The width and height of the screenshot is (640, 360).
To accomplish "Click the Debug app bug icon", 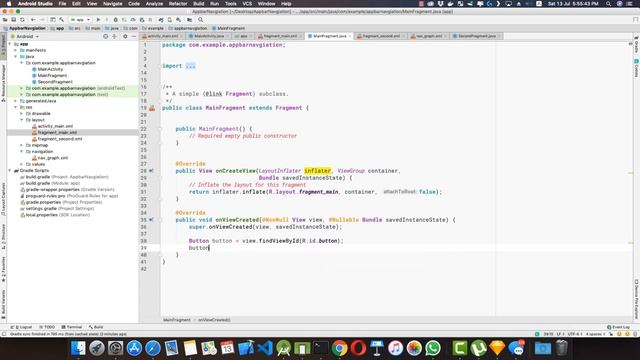I will point(116,20).
